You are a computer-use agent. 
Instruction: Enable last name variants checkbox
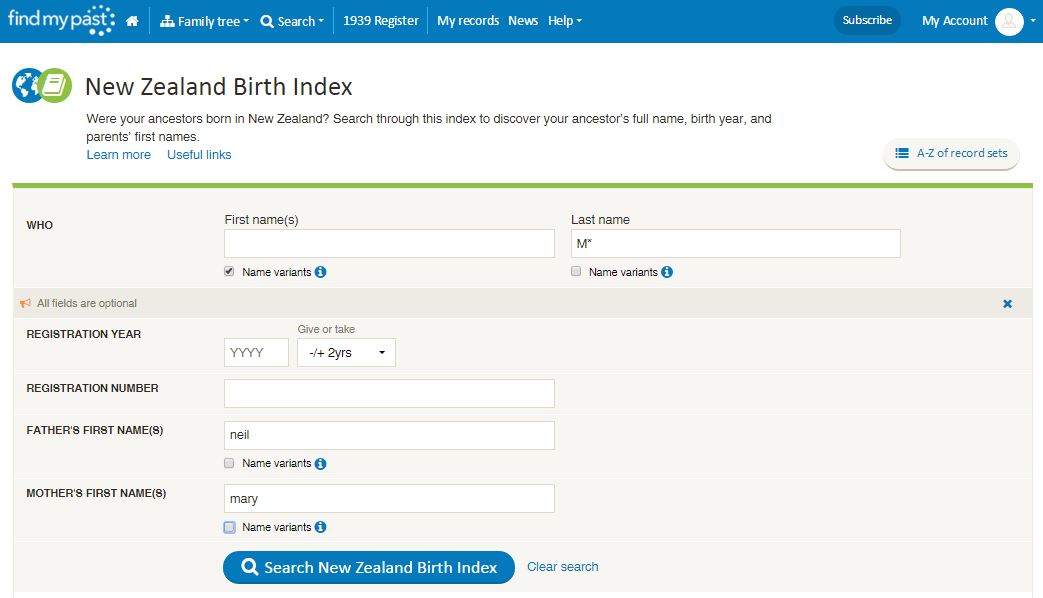click(576, 271)
